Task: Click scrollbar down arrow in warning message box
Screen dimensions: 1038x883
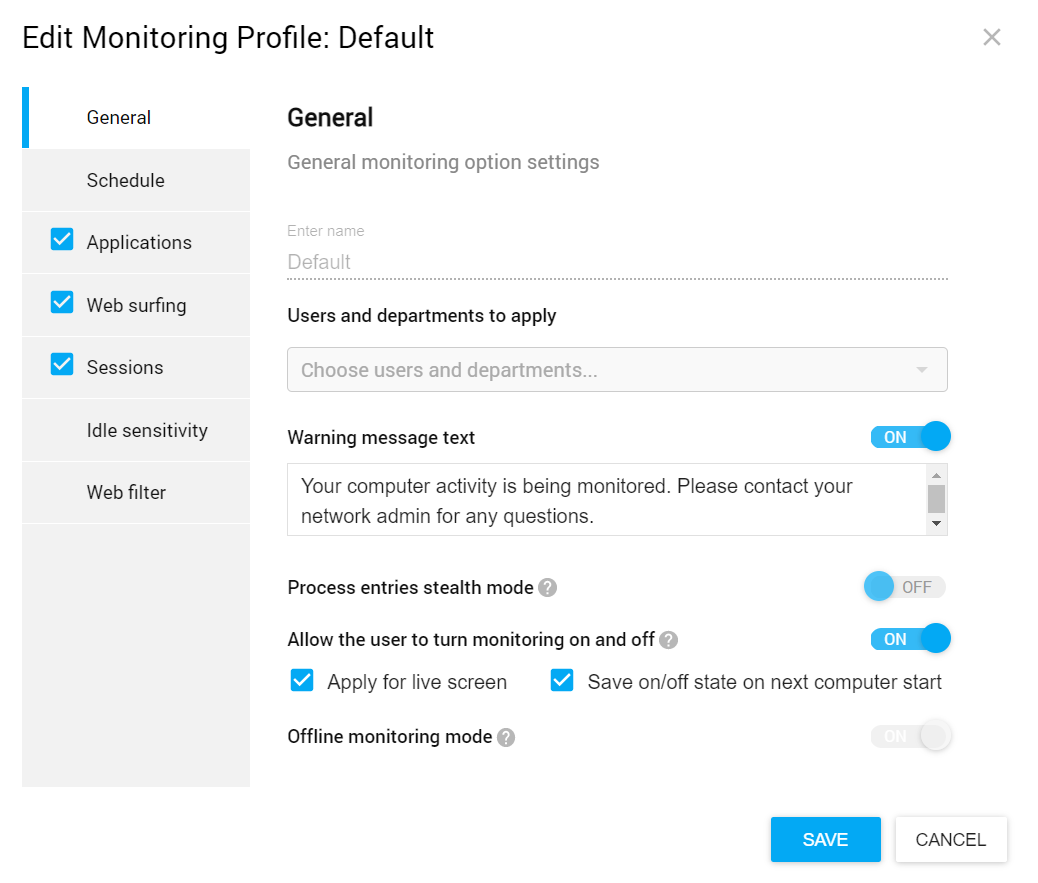Action: pyautogui.click(x=936, y=523)
